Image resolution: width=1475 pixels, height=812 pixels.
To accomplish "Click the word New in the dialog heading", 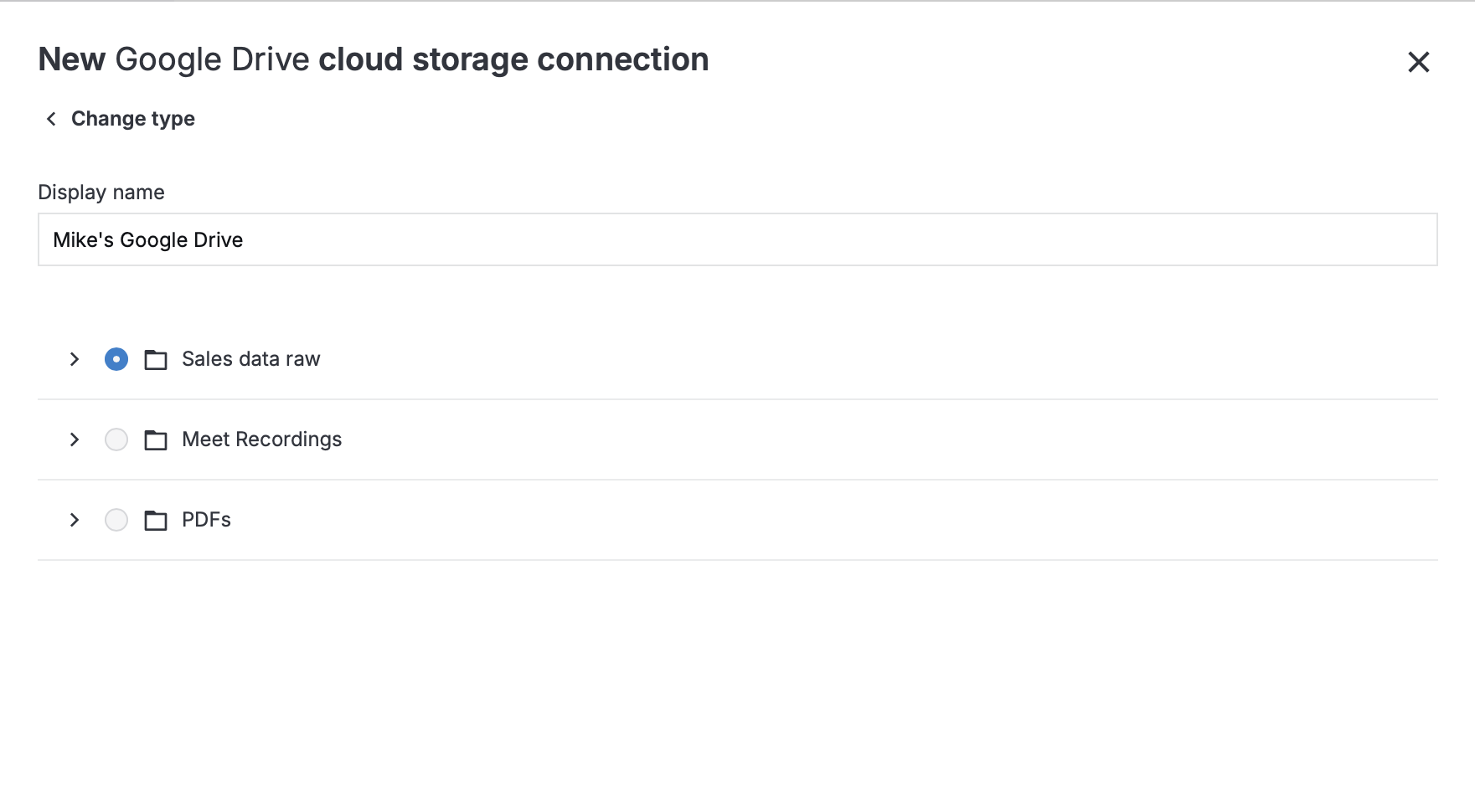I will click(72, 59).
